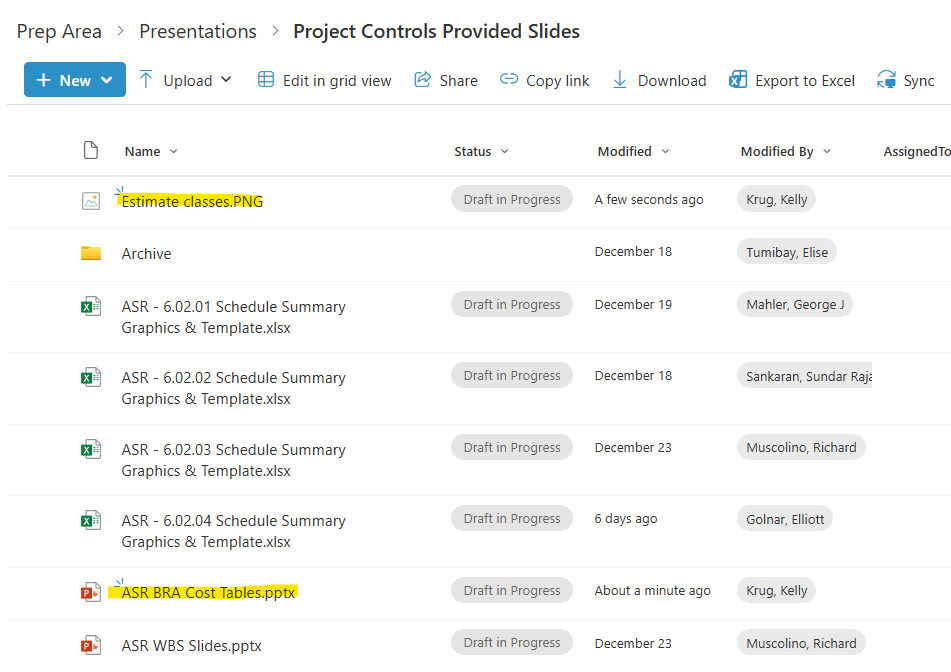Click the Sync icon
The width and height of the screenshot is (951, 672).
tap(886, 80)
